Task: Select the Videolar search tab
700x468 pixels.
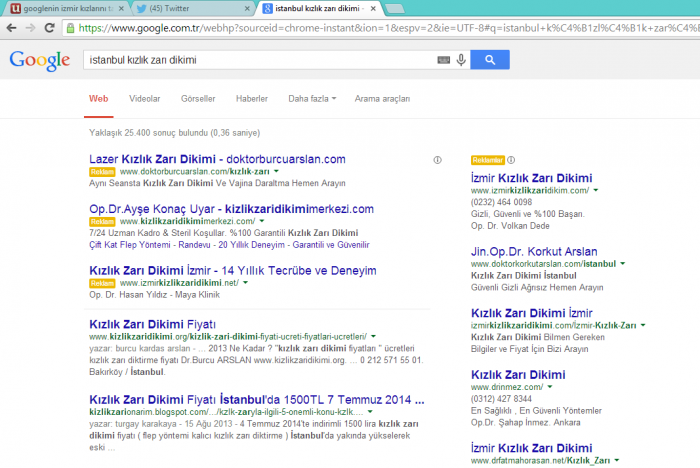Action: coord(145,99)
